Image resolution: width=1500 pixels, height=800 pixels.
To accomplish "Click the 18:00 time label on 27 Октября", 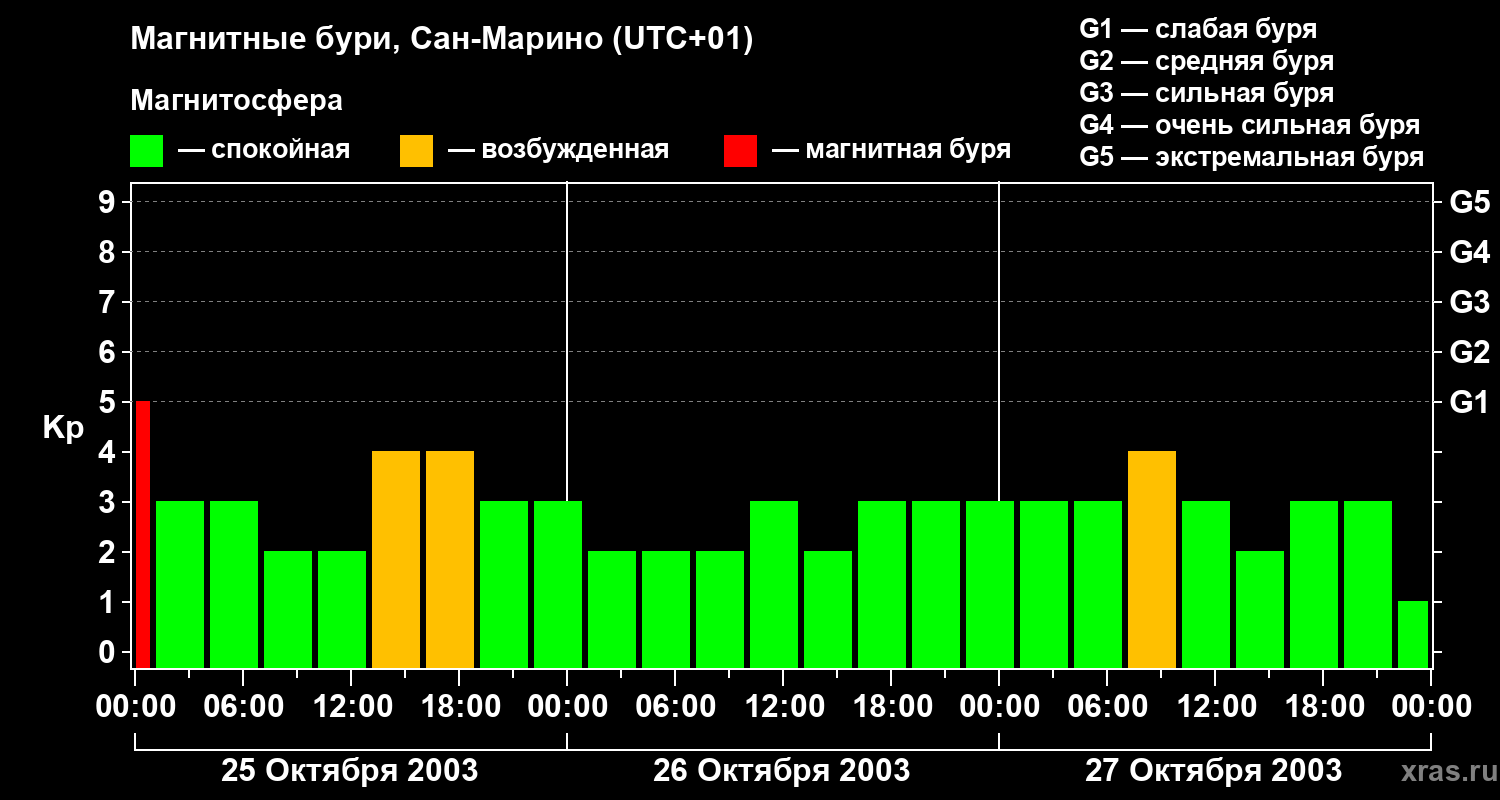I will pyautogui.click(x=1324, y=707).
